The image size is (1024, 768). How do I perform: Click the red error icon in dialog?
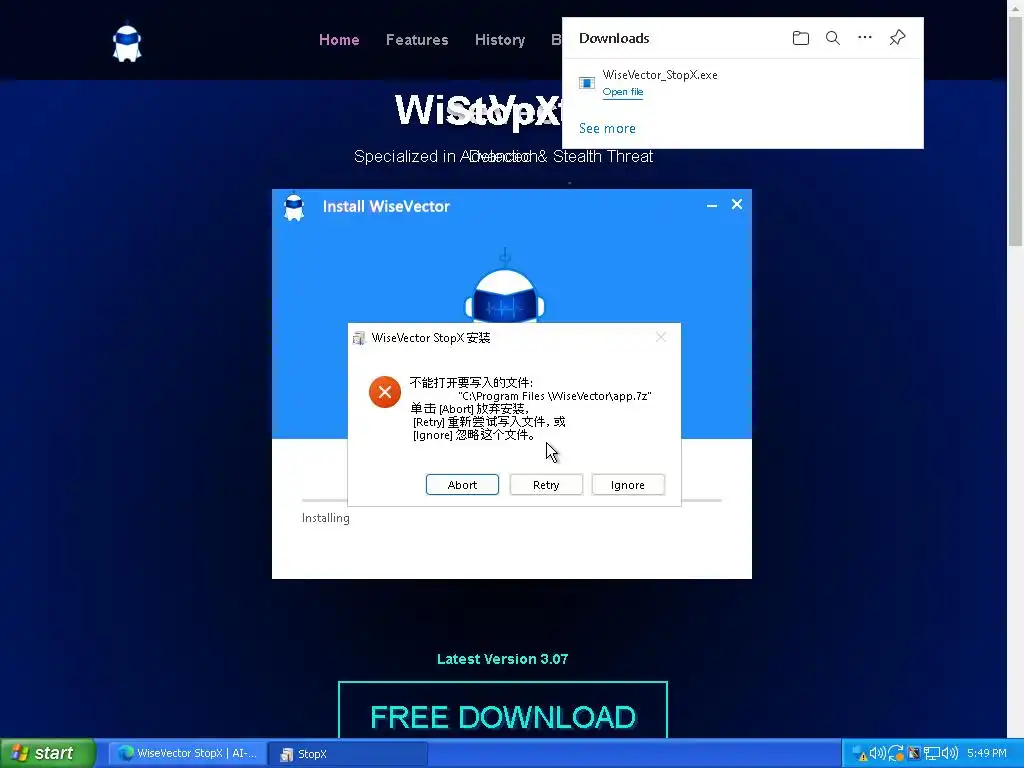(x=385, y=392)
